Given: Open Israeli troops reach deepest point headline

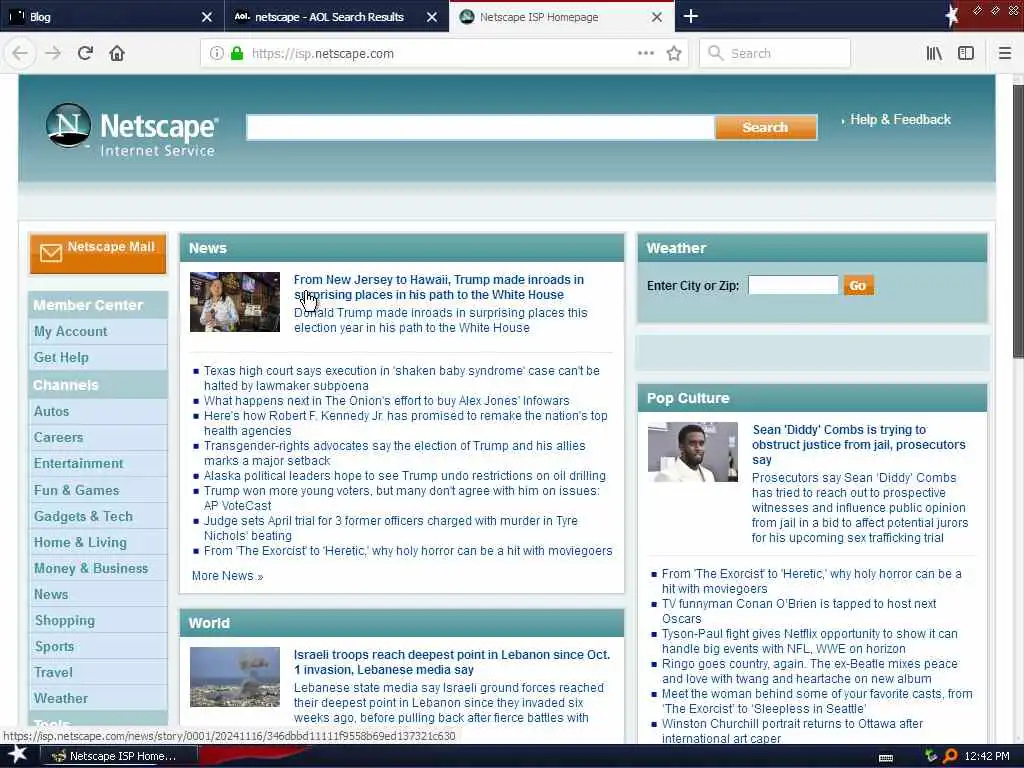Looking at the screenshot, I should pyautogui.click(x=452, y=662).
